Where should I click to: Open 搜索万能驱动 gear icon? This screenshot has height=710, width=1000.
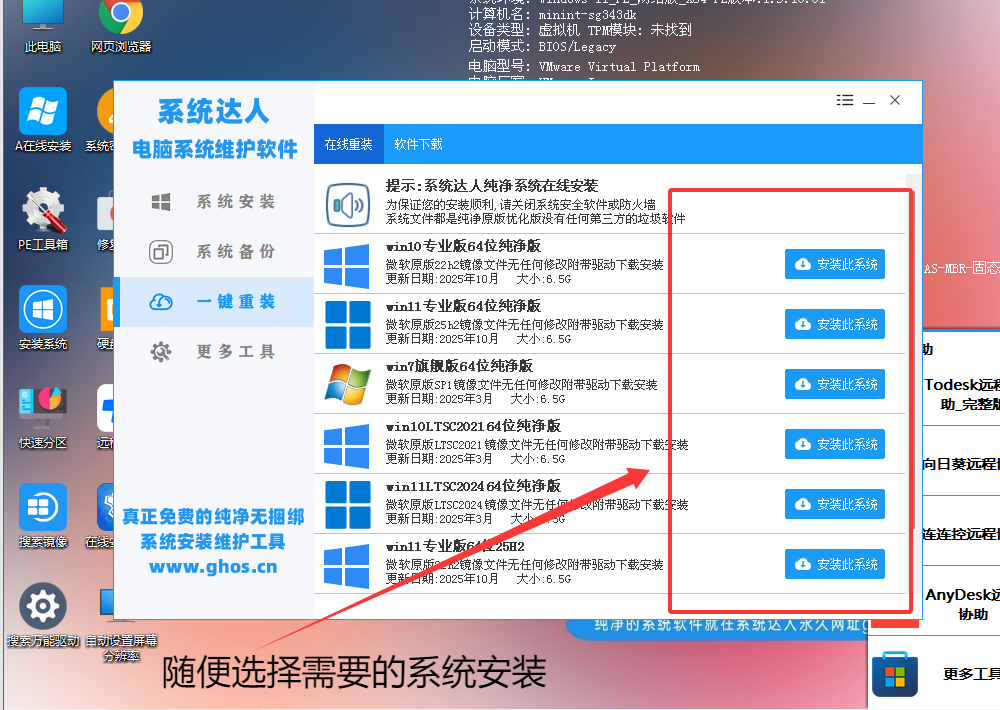click(x=43, y=607)
